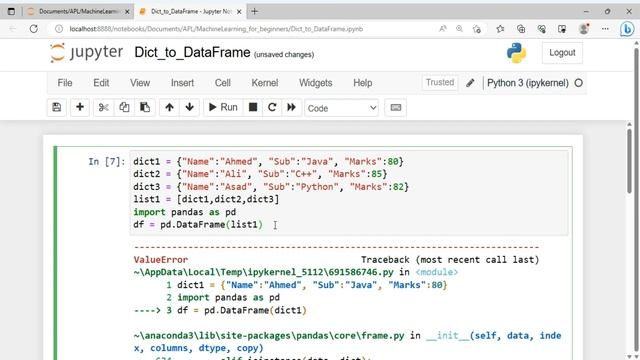640x360 pixels.
Task: Run the selected cell
Action: pyautogui.click(x=223, y=107)
